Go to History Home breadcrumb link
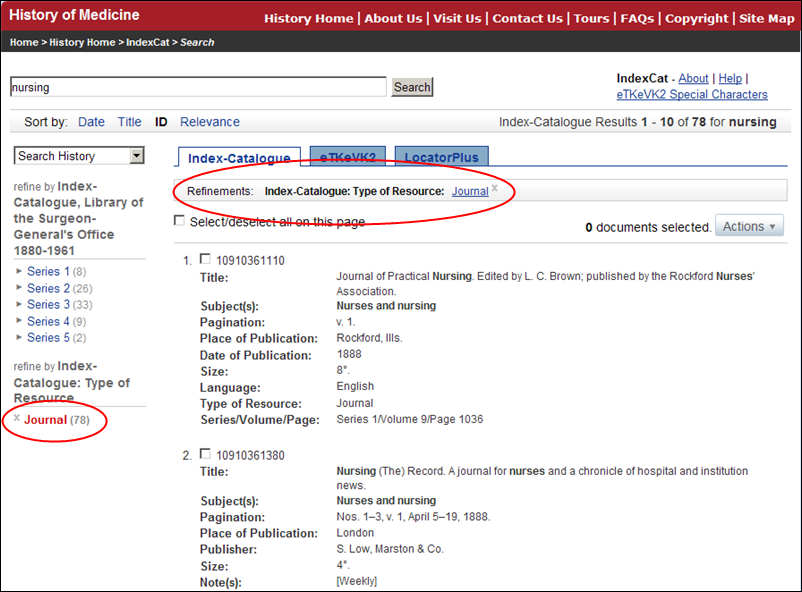The height and width of the screenshot is (592, 802). tap(82, 42)
